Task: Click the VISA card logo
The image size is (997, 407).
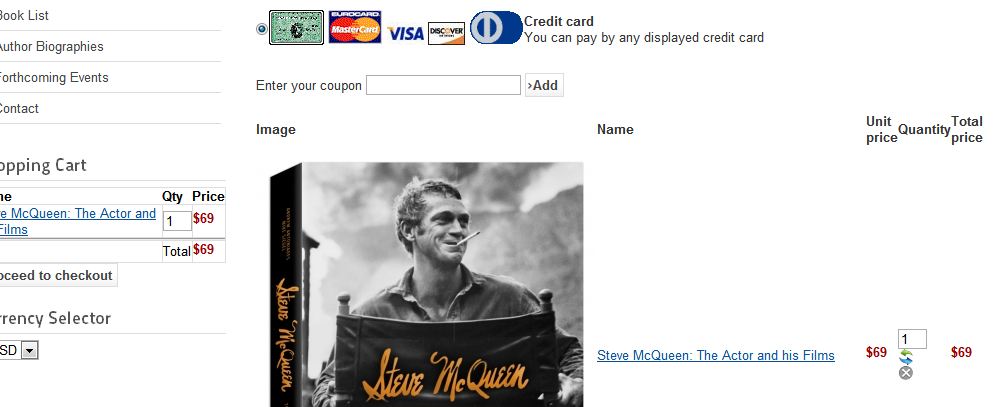Action: pos(405,33)
